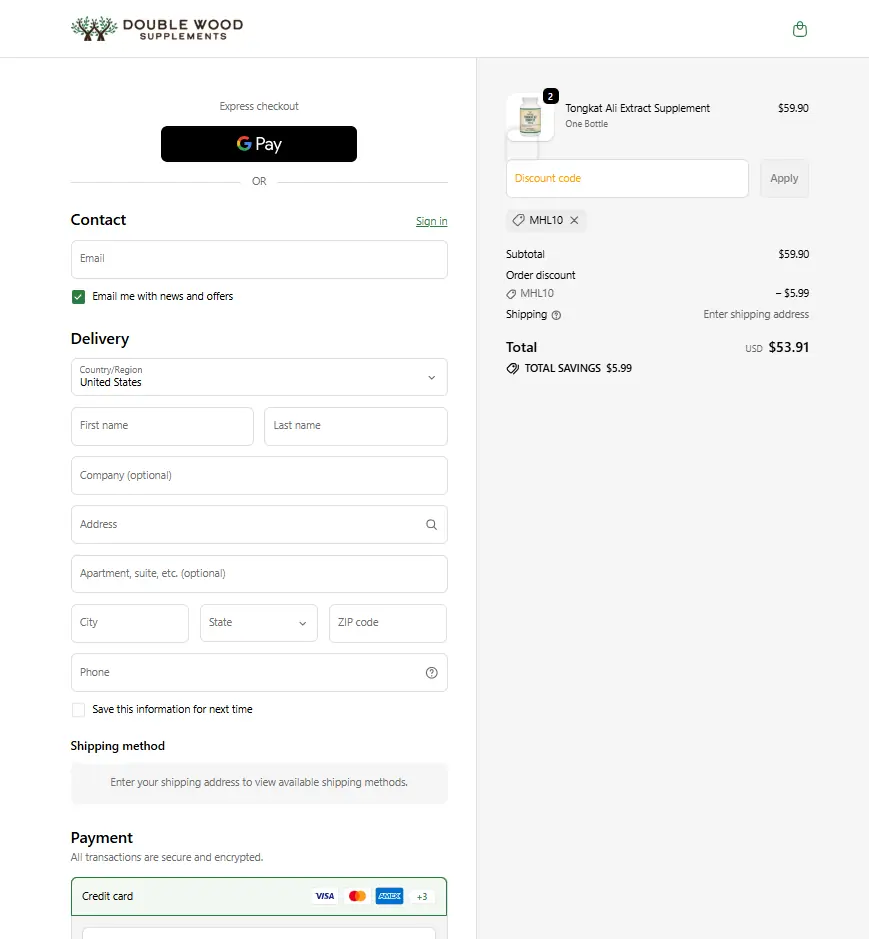Click the Tongkat Ali product thumbnail
Image resolution: width=869 pixels, height=939 pixels.
[x=530, y=118]
